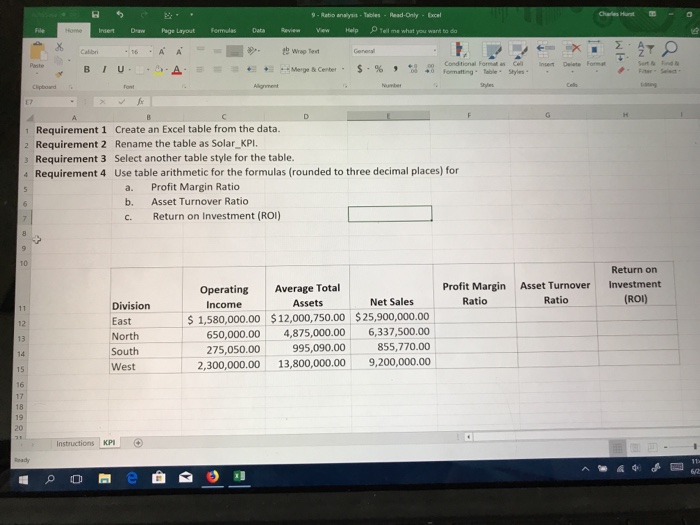
Task: Open the Instructions sheet tab
Action: click(75, 443)
